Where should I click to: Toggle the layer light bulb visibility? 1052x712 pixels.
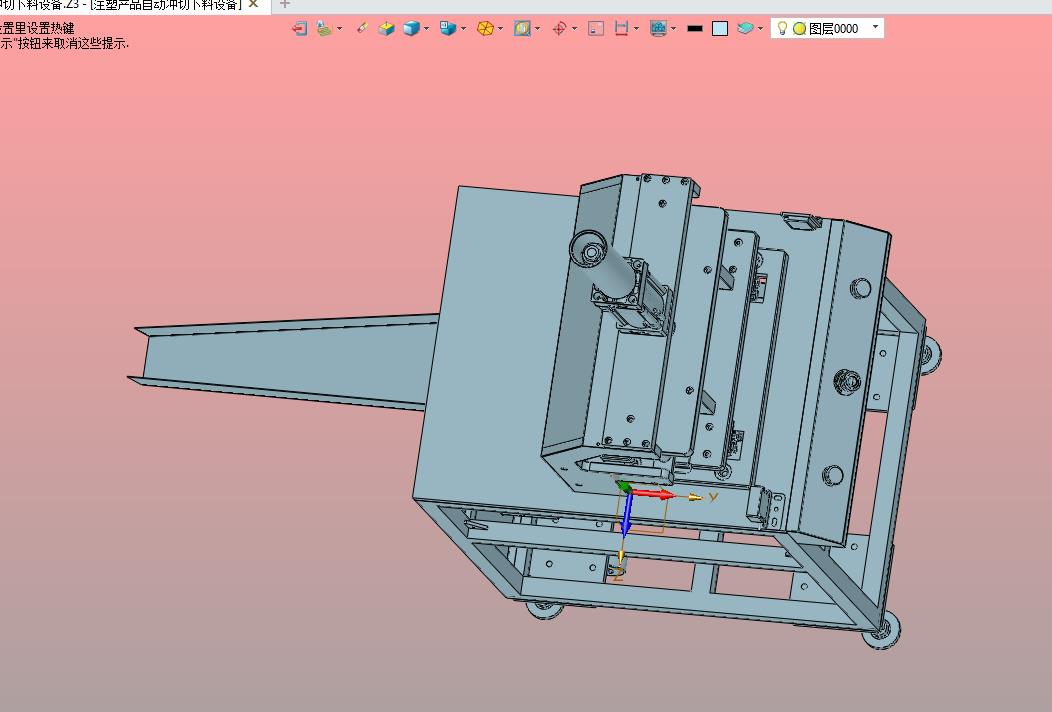[x=782, y=28]
